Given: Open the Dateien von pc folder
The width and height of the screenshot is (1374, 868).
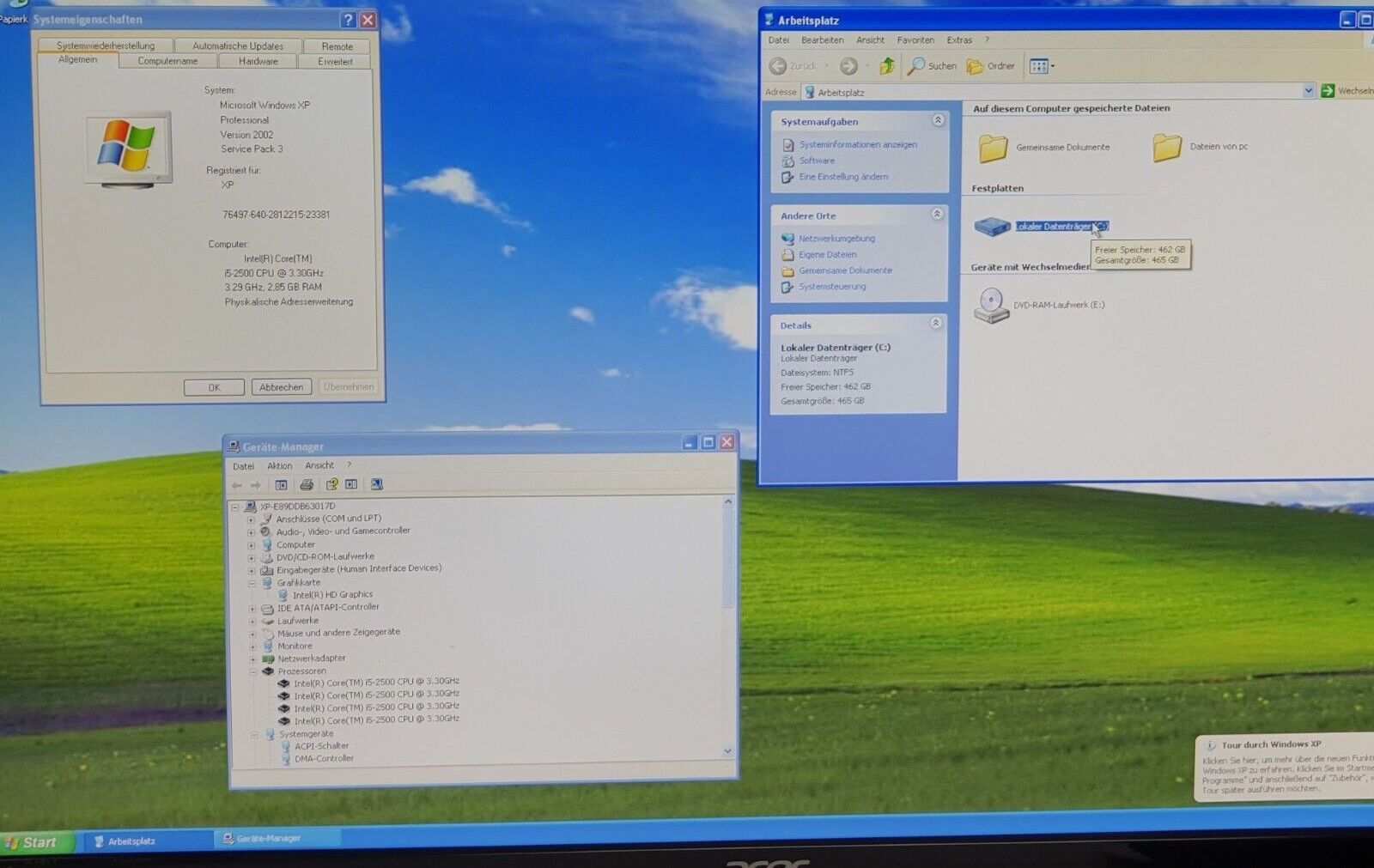Looking at the screenshot, I should (1167, 148).
